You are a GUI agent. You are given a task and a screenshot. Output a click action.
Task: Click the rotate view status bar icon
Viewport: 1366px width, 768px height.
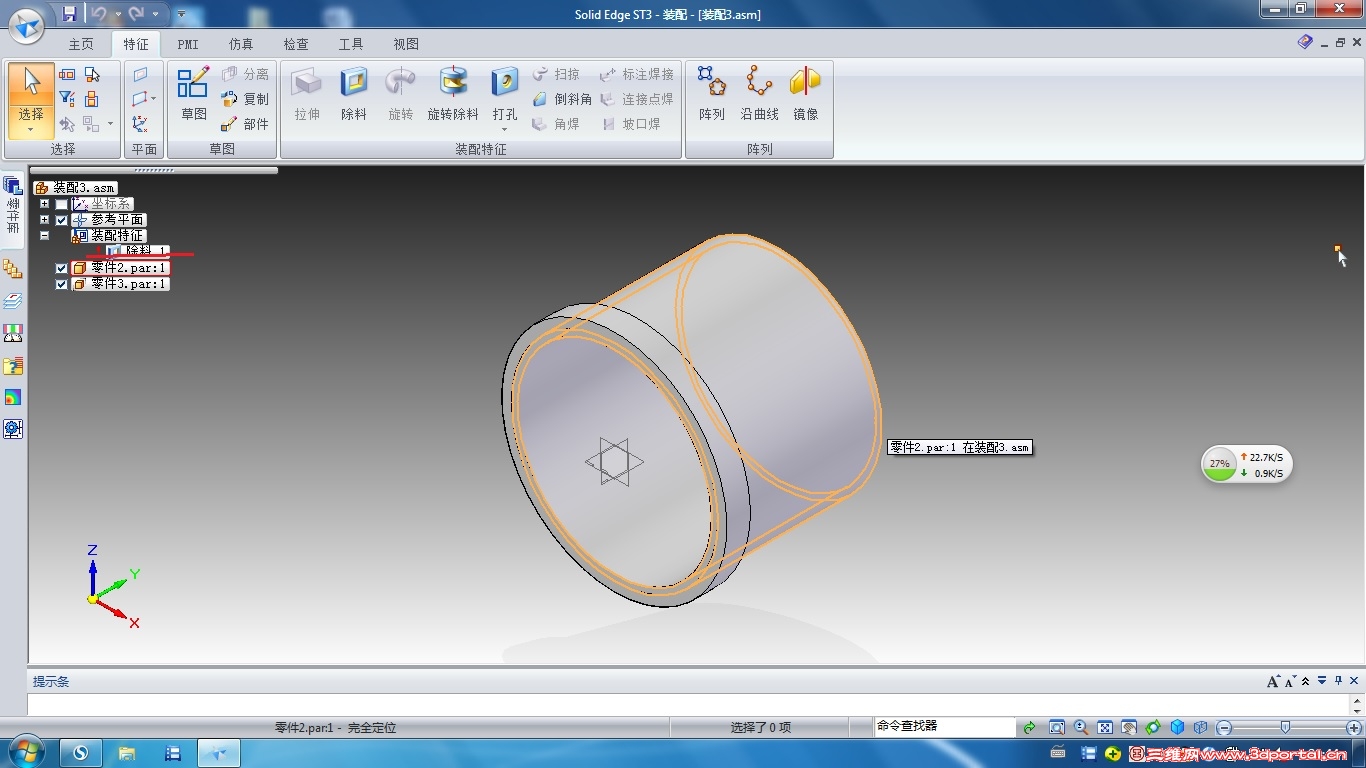point(1153,728)
